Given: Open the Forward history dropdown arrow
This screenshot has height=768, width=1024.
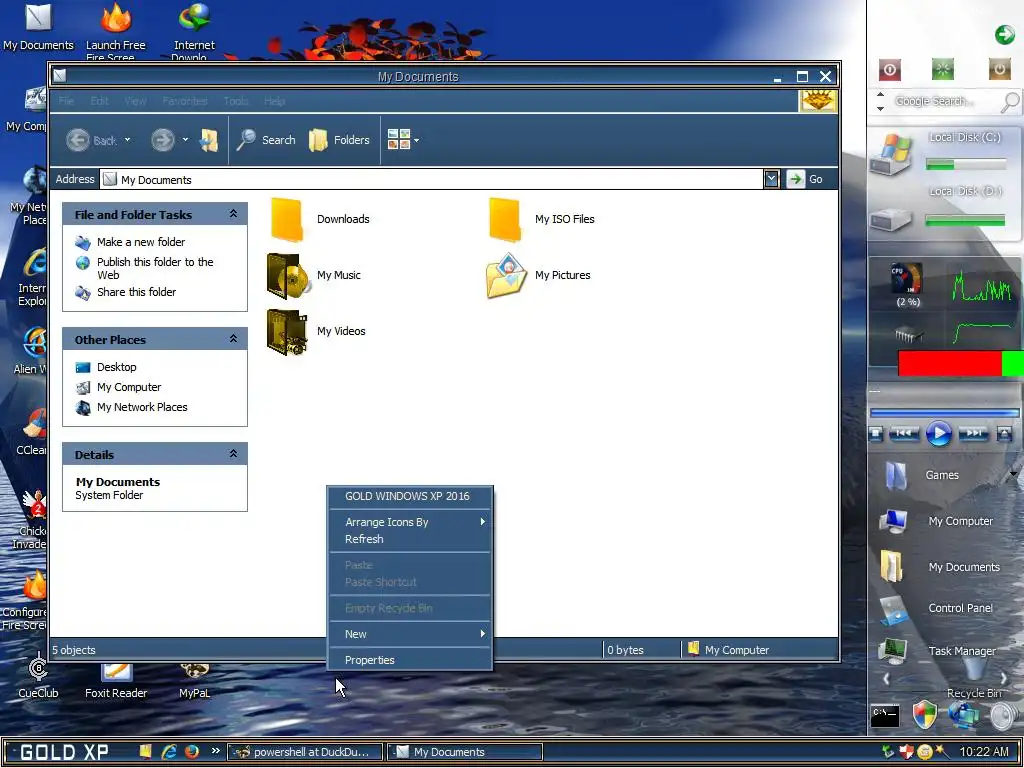Looking at the screenshot, I should click(x=185, y=140).
